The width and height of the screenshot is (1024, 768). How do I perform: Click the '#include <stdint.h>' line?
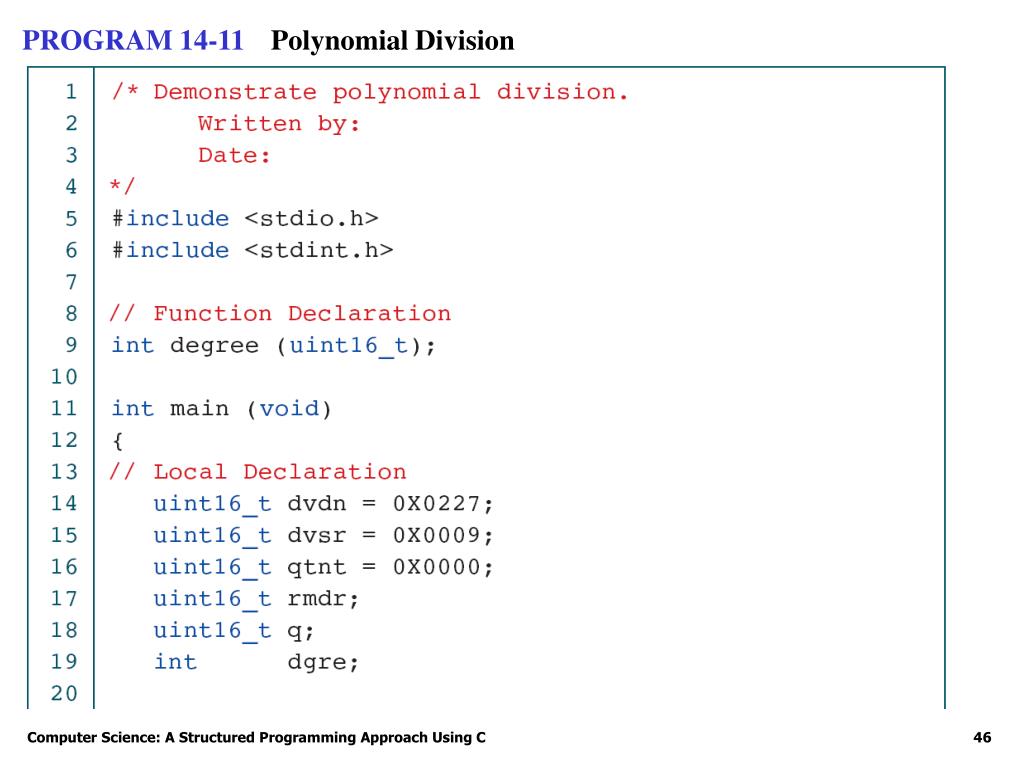pos(252,250)
